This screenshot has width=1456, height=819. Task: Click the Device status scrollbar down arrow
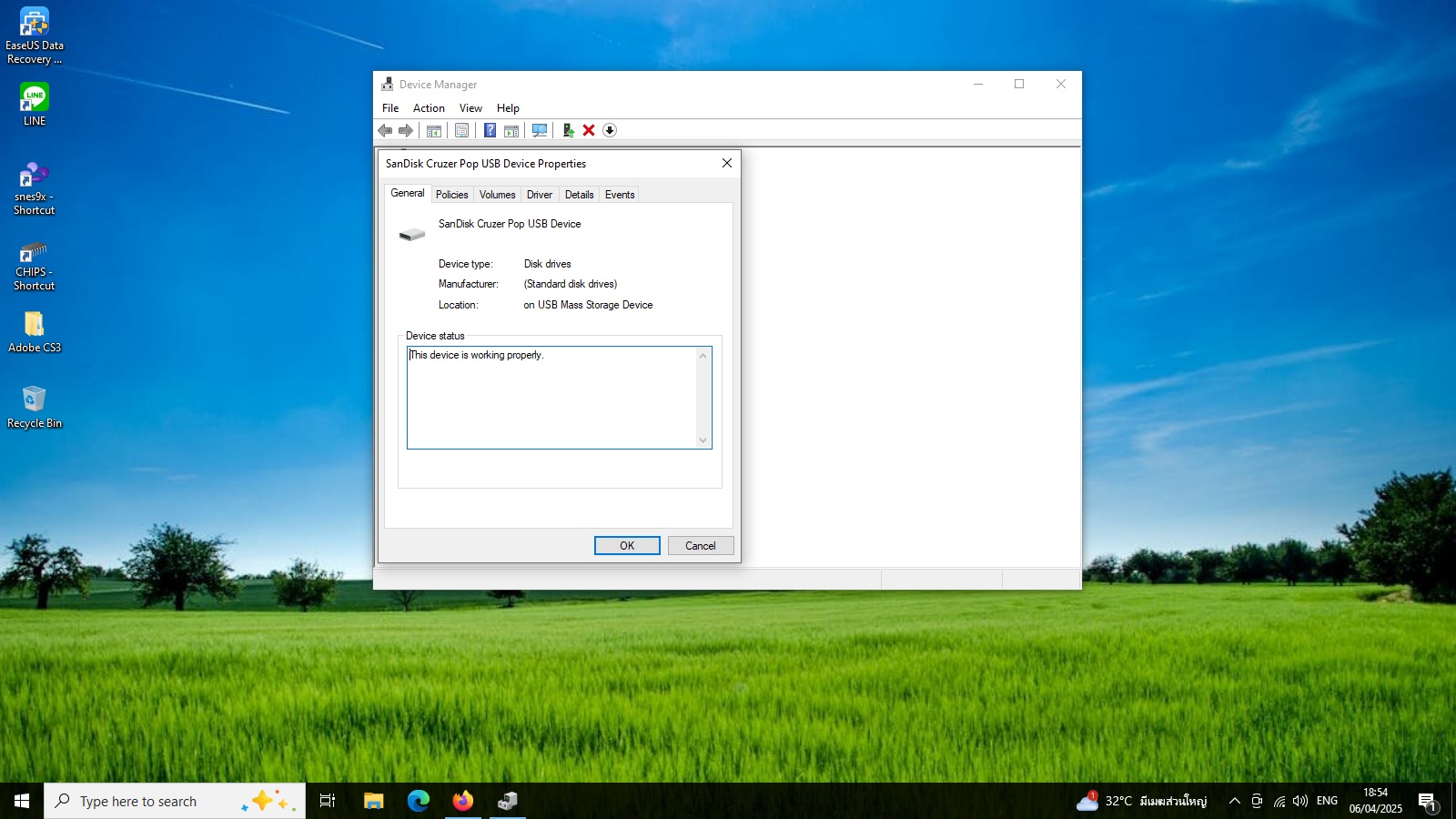pos(703,440)
